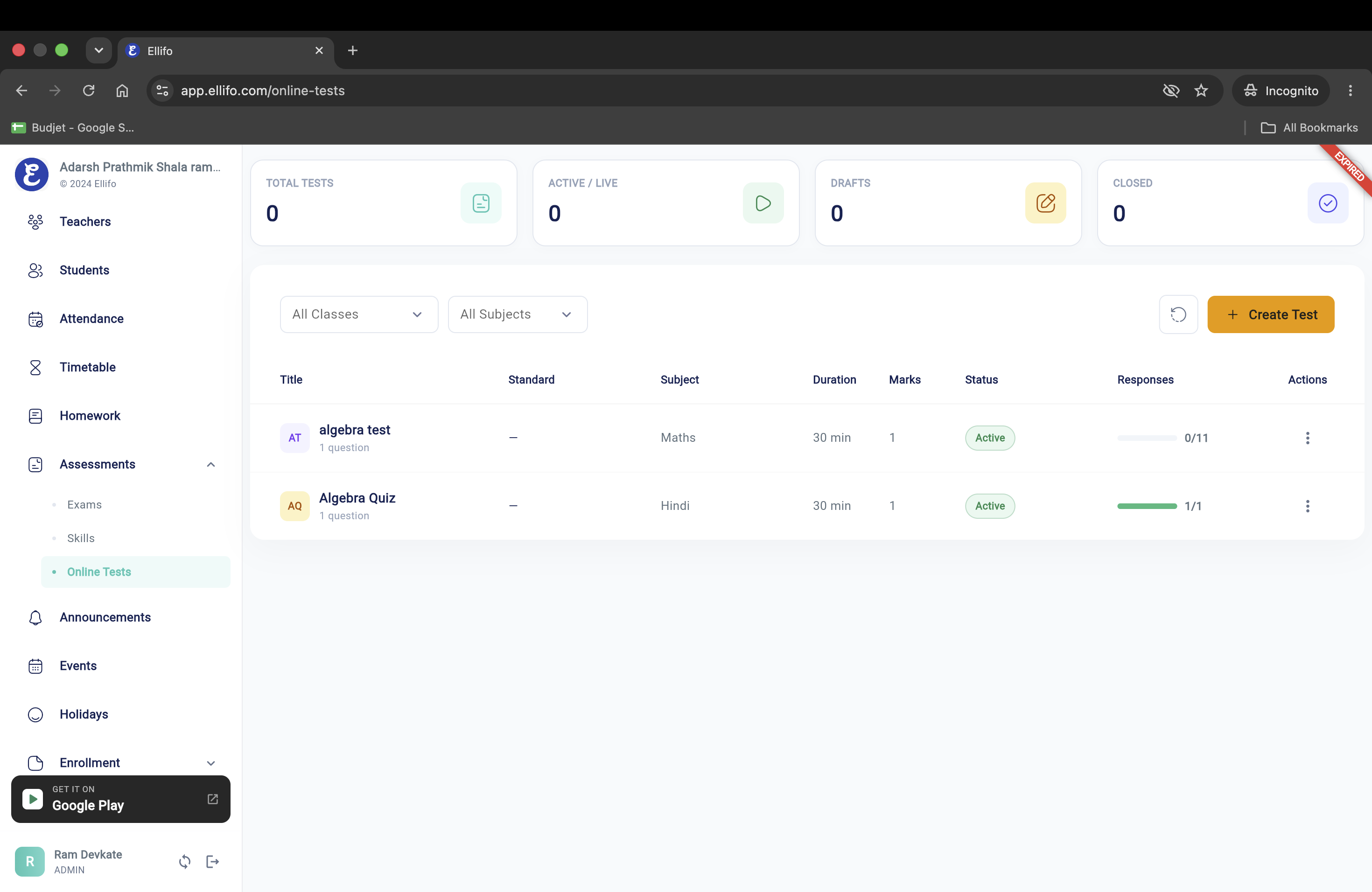
Task: Open actions menu for algebra test
Action: [x=1307, y=437]
